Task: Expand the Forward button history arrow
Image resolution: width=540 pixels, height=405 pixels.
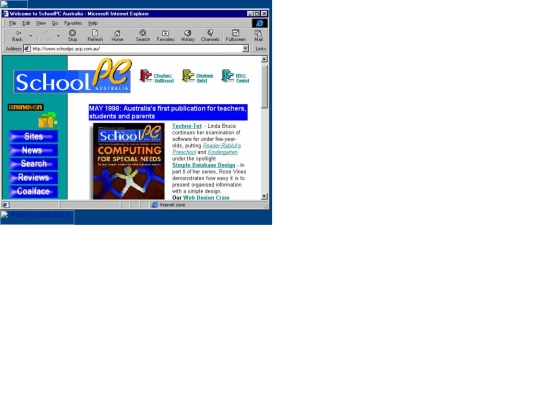Action: [x=58, y=36]
